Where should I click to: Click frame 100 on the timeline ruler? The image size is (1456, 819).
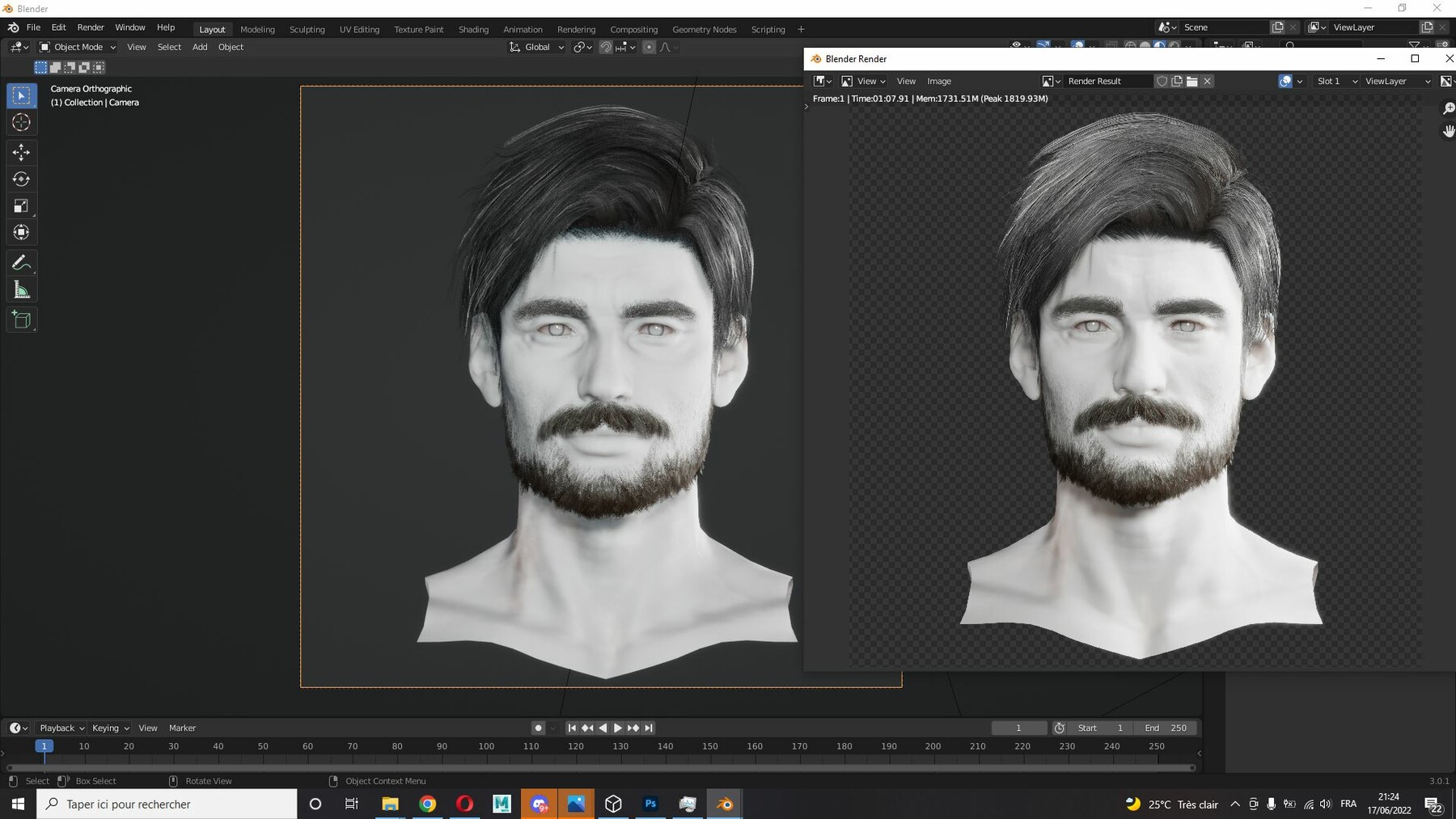click(x=486, y=746)
